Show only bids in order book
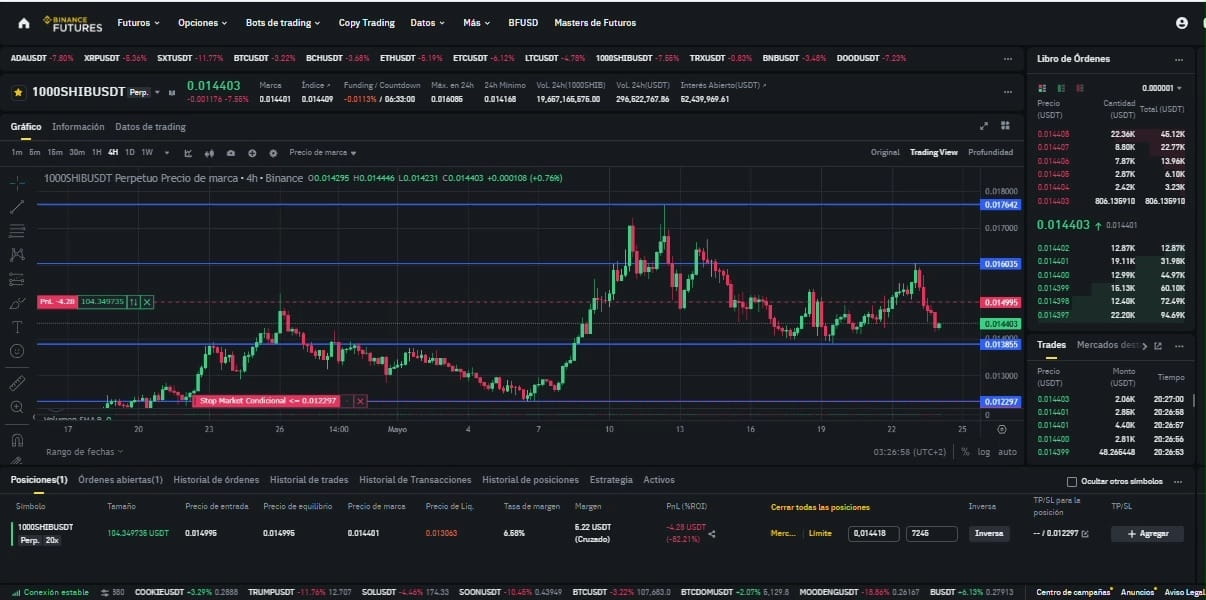 point(1061,88)
